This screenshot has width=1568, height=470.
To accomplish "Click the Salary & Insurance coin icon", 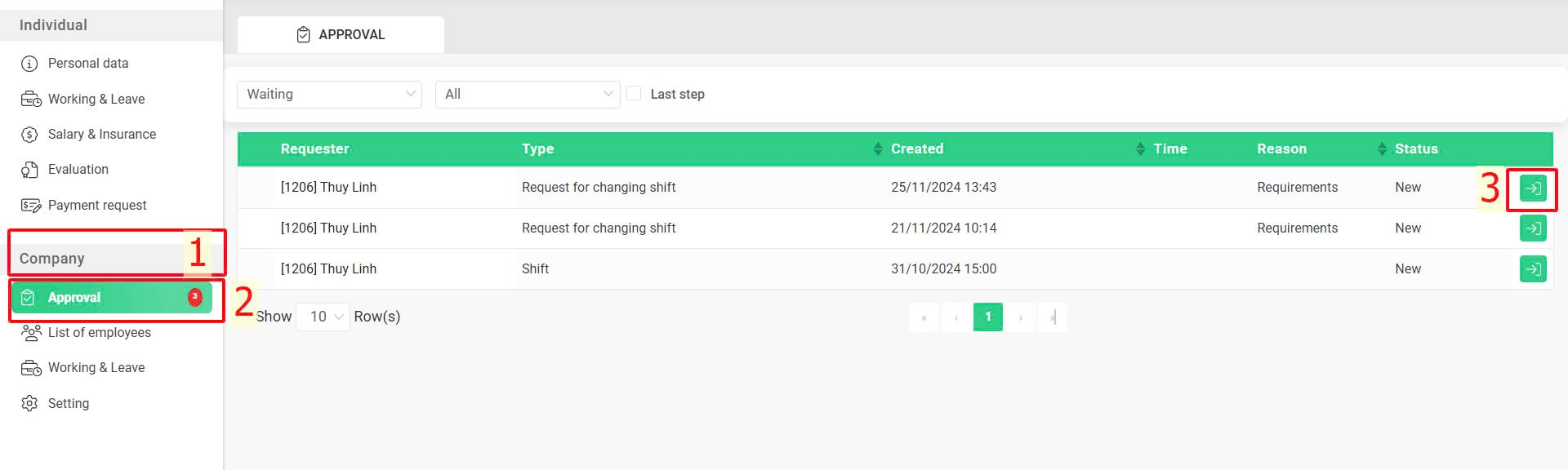I will click(x=30, y=135).
